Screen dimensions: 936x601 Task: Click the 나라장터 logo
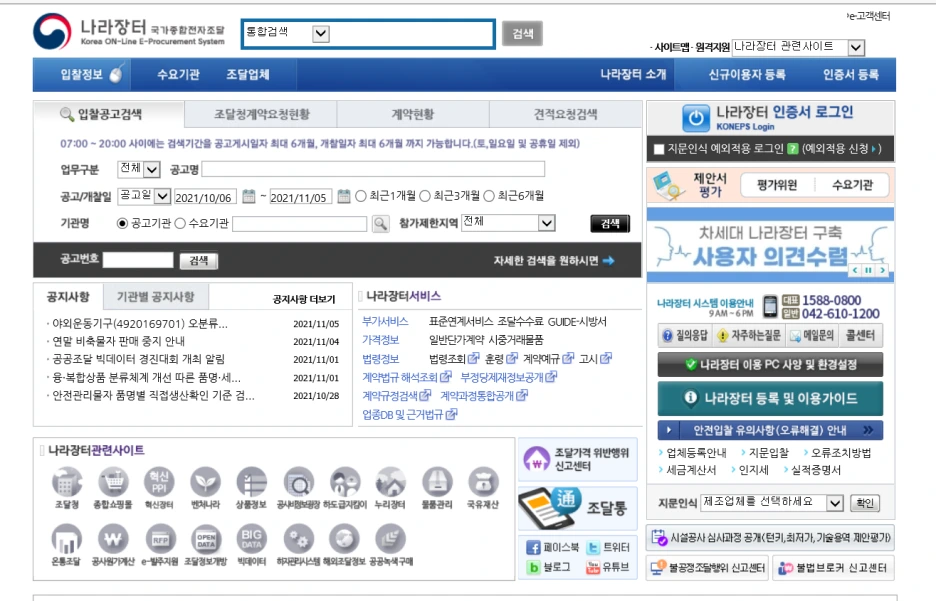pos(129,32)
